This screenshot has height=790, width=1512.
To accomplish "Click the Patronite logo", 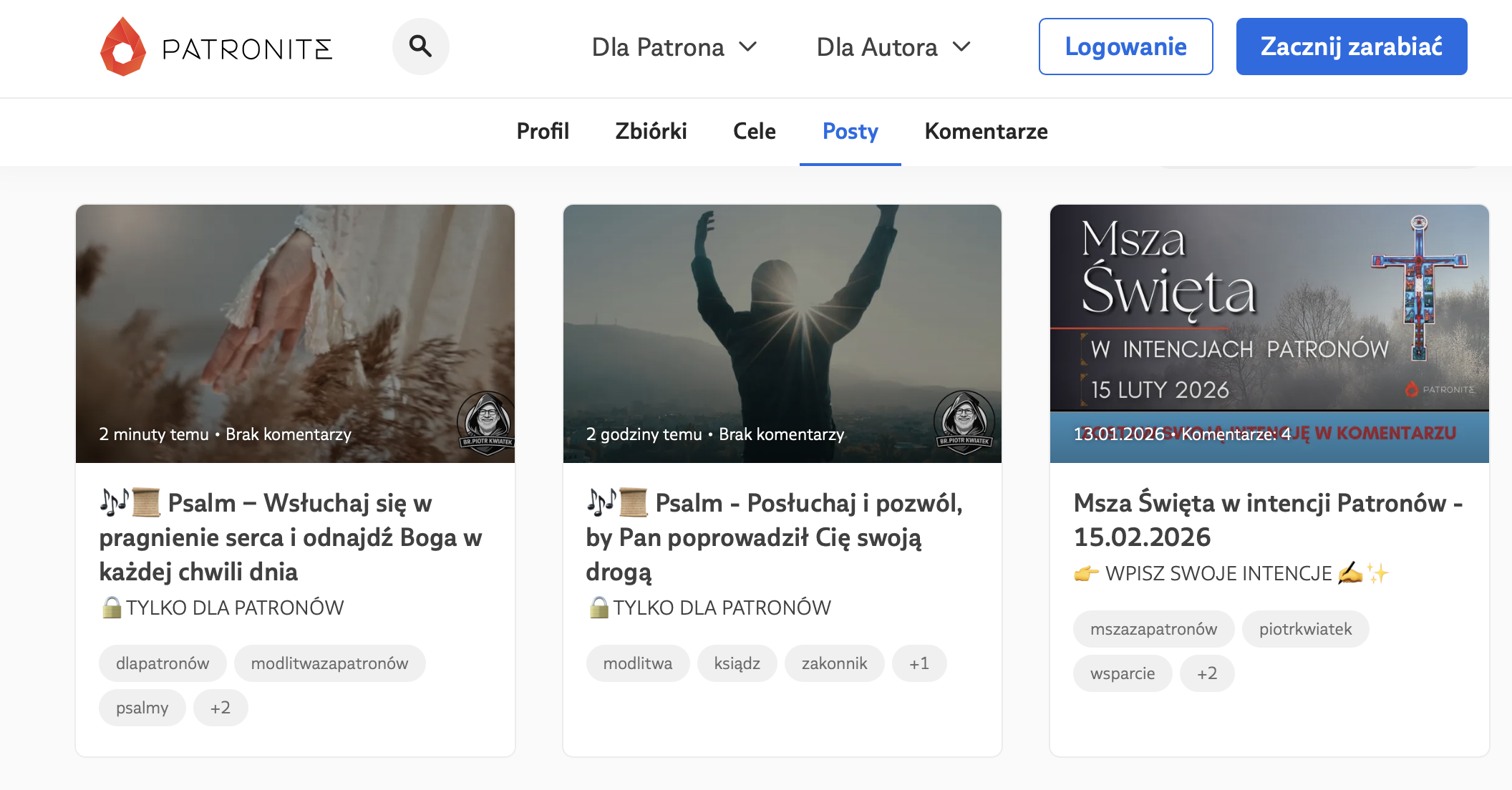I will [214, 46].
